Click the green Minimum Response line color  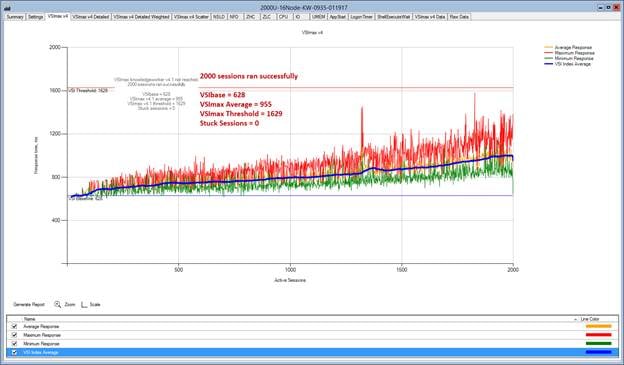point(599,344)
